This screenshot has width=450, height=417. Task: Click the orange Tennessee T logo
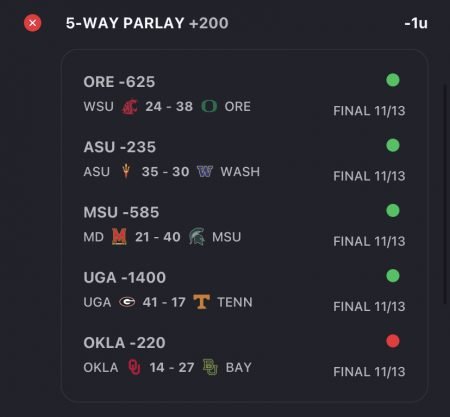click(202, 302)
